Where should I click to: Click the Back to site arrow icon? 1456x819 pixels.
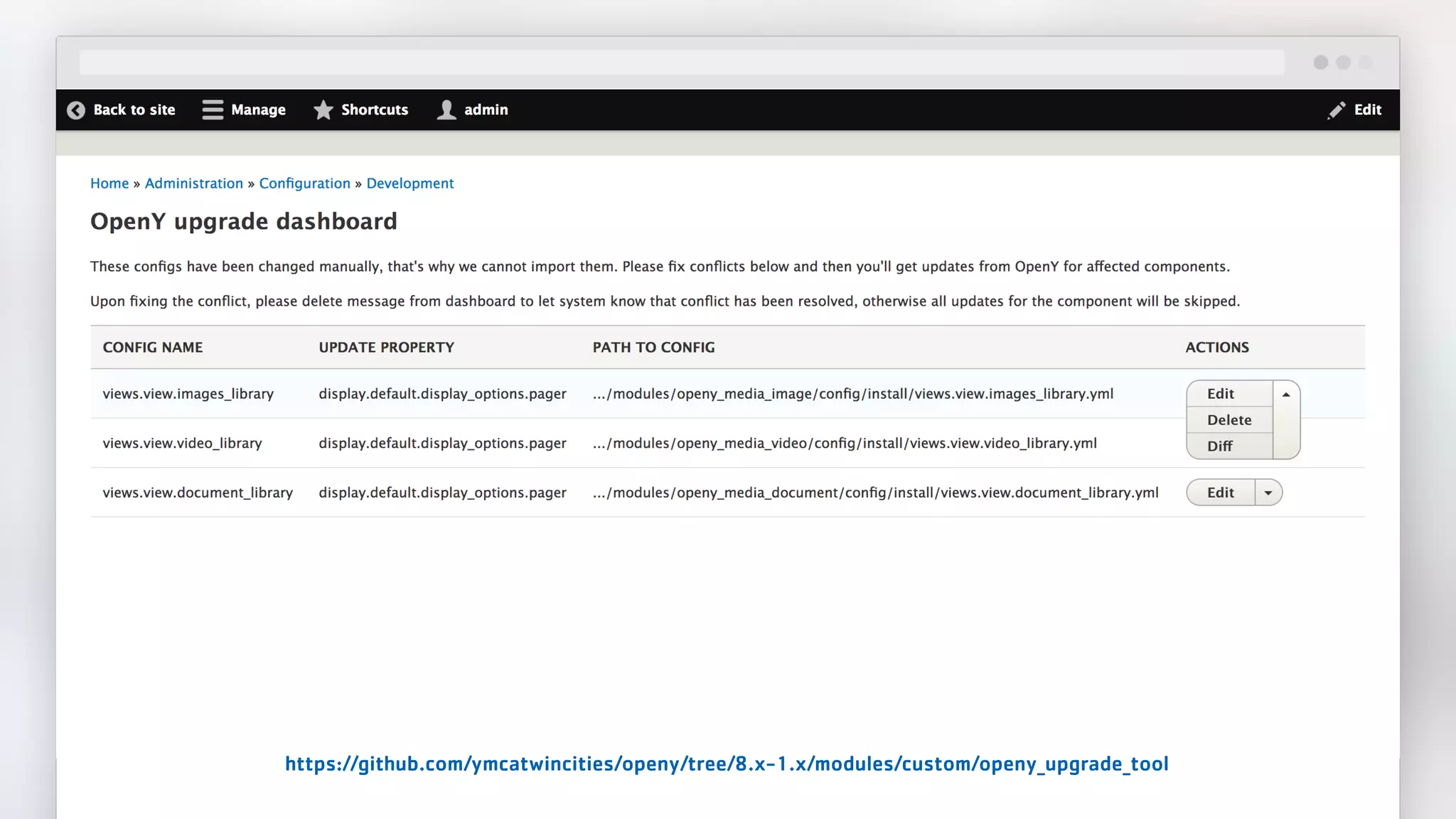tap(76, 110)
